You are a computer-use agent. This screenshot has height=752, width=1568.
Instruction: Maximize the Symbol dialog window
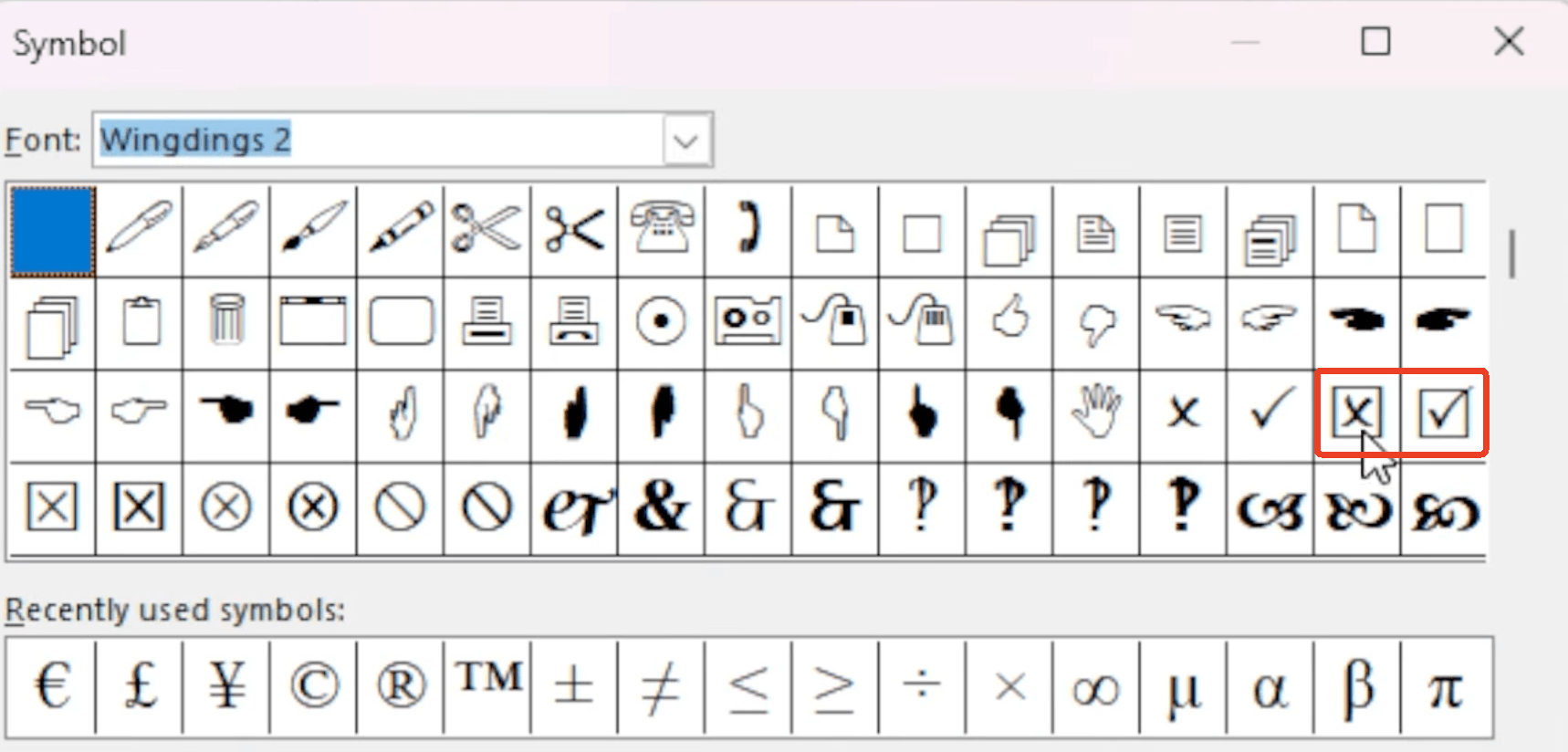[1375, 41]
